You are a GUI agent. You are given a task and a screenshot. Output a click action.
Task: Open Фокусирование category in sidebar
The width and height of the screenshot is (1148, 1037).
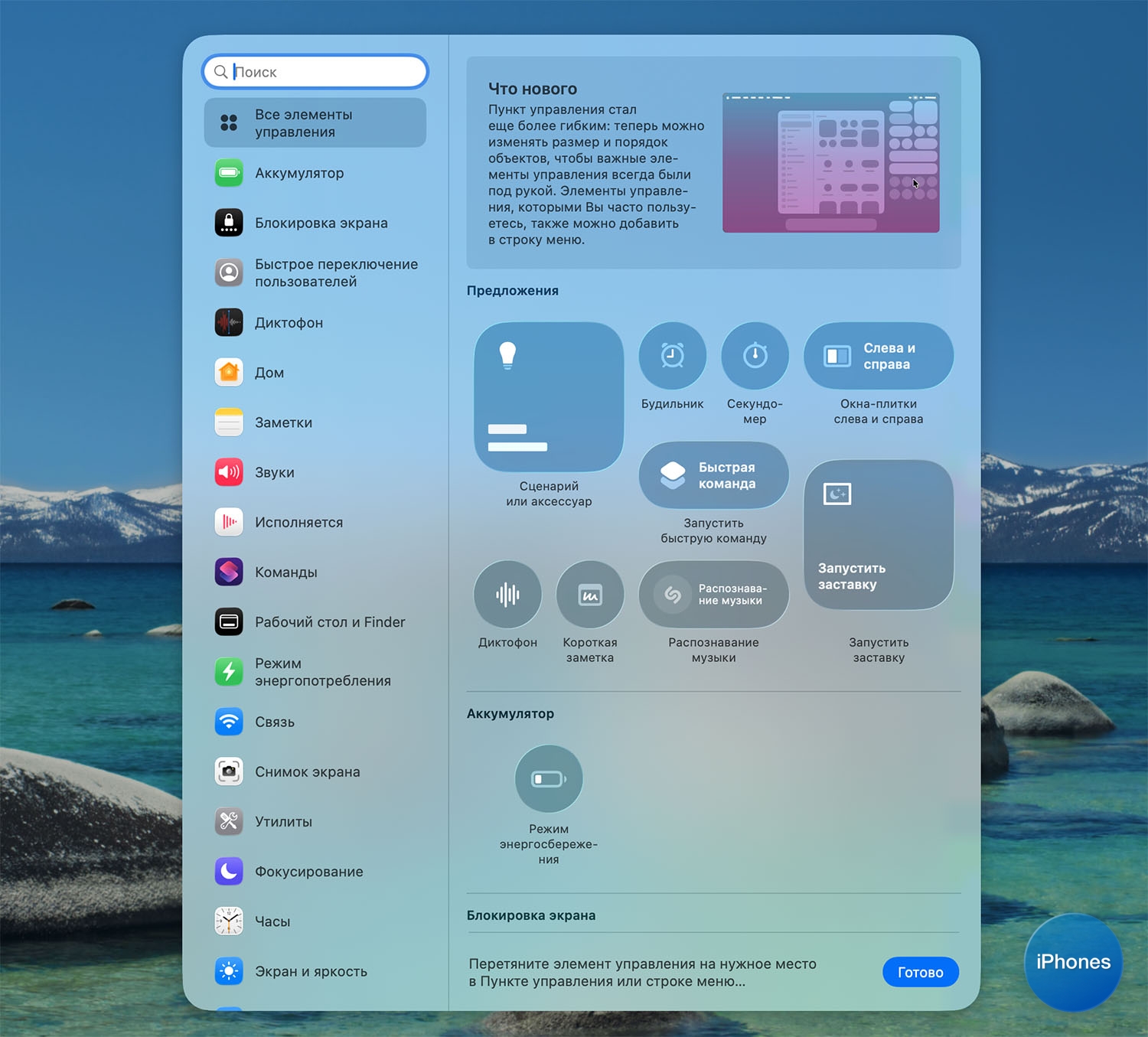pyautogui.click(x=308, y=872)
